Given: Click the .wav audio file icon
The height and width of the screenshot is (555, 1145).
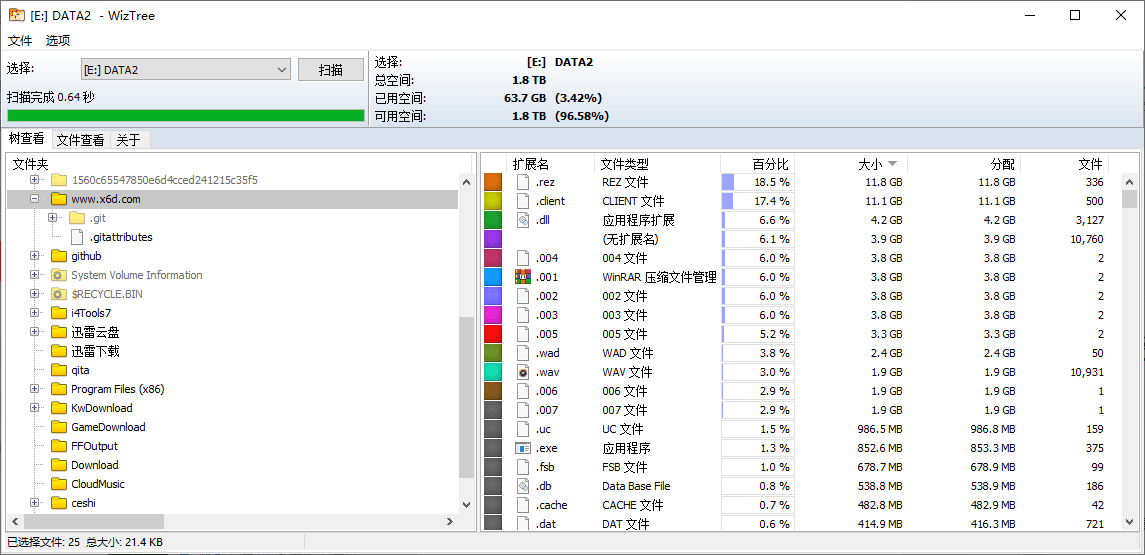Looking at the screenshot, I should (x=522, y=372).
